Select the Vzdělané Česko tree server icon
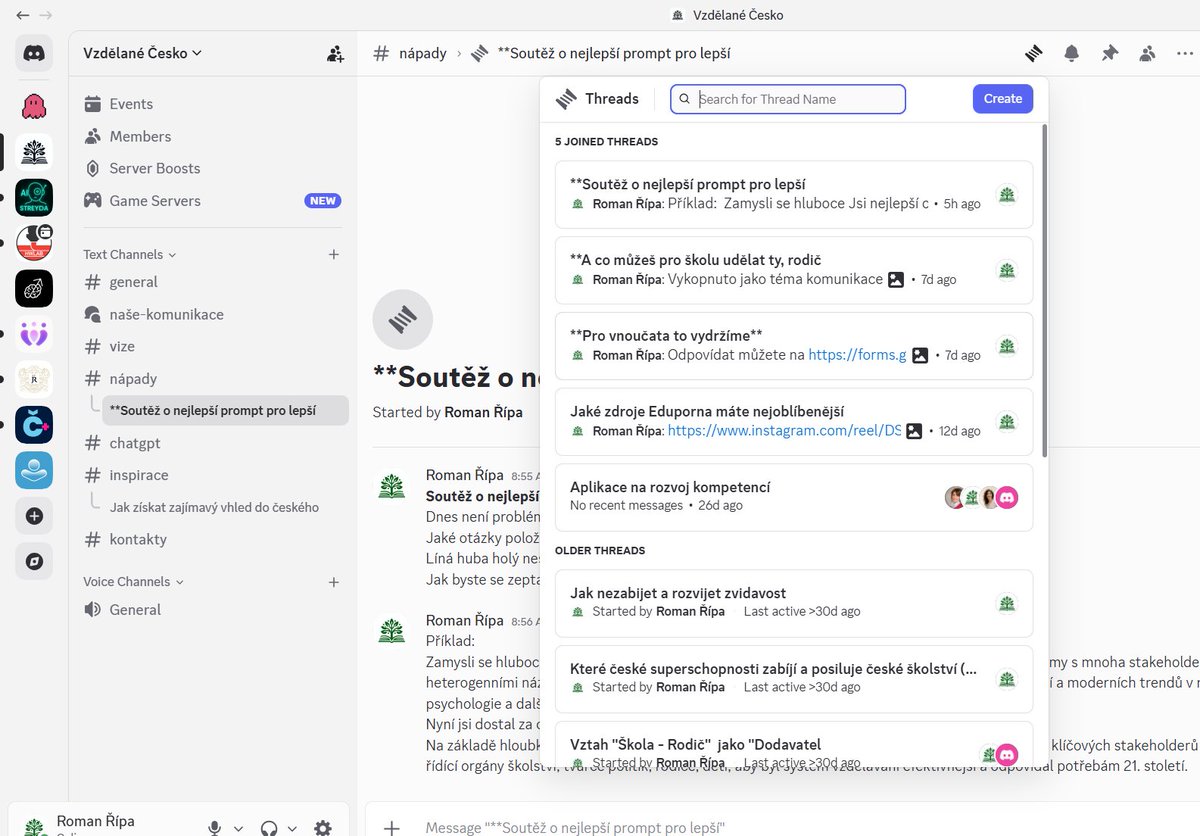This screenshot has height=836, width=1200. tap(34, 151)
